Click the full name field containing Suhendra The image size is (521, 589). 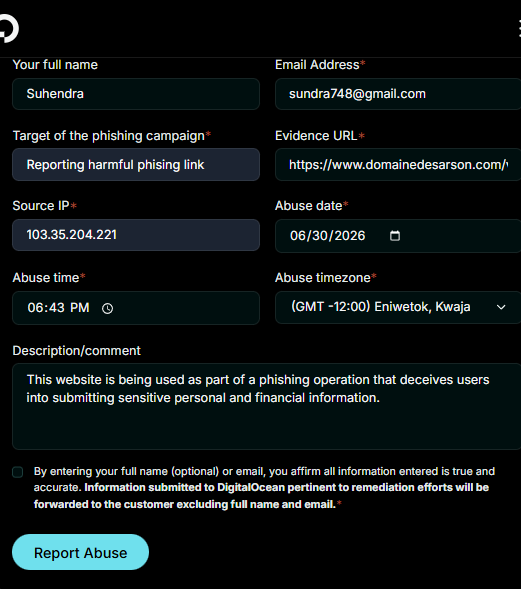(136, 94)
